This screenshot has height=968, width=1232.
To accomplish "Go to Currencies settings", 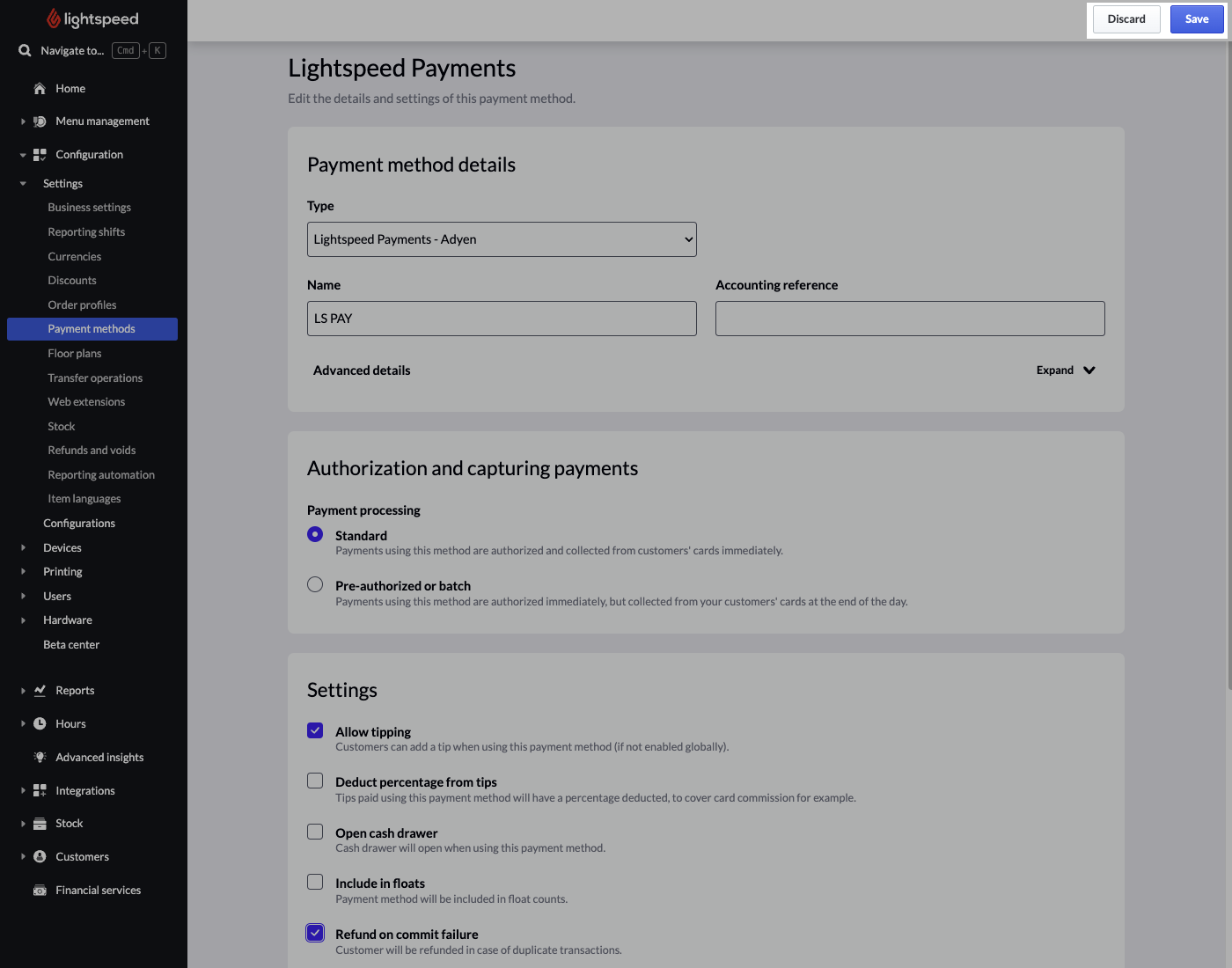I will pos(75,257).
